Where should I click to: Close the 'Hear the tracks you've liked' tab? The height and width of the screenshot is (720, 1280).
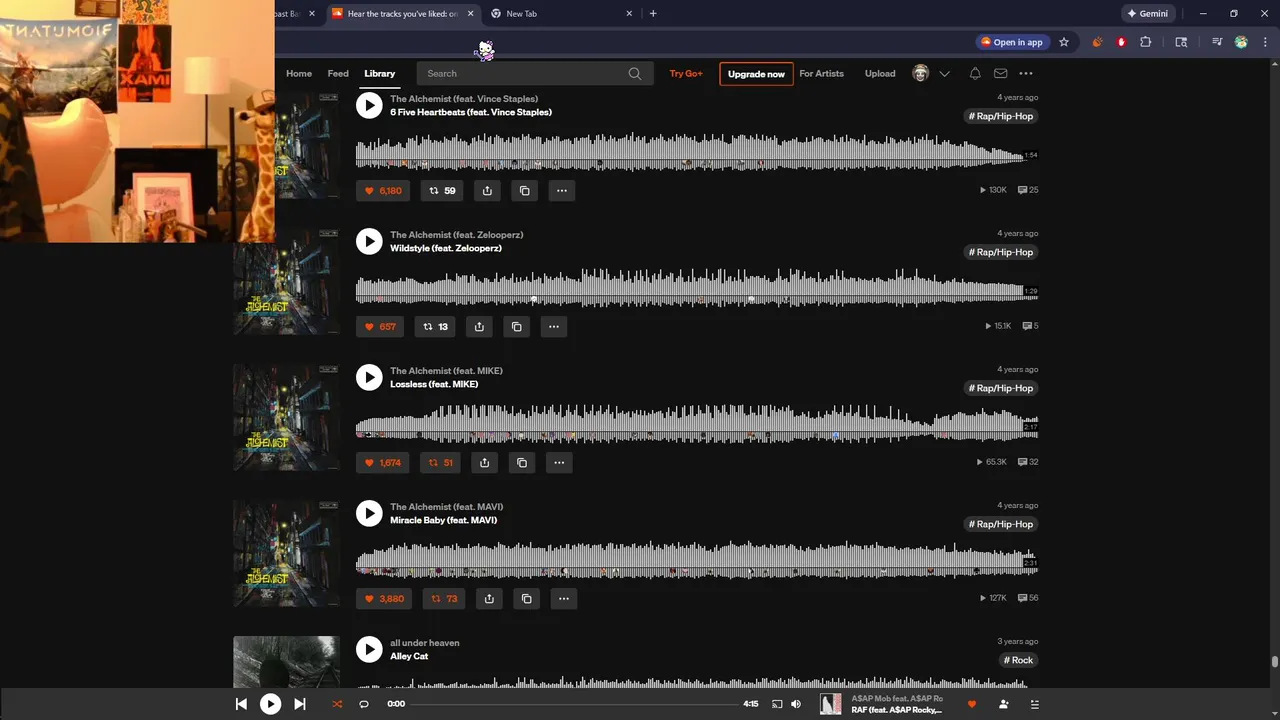coord(470,14)
